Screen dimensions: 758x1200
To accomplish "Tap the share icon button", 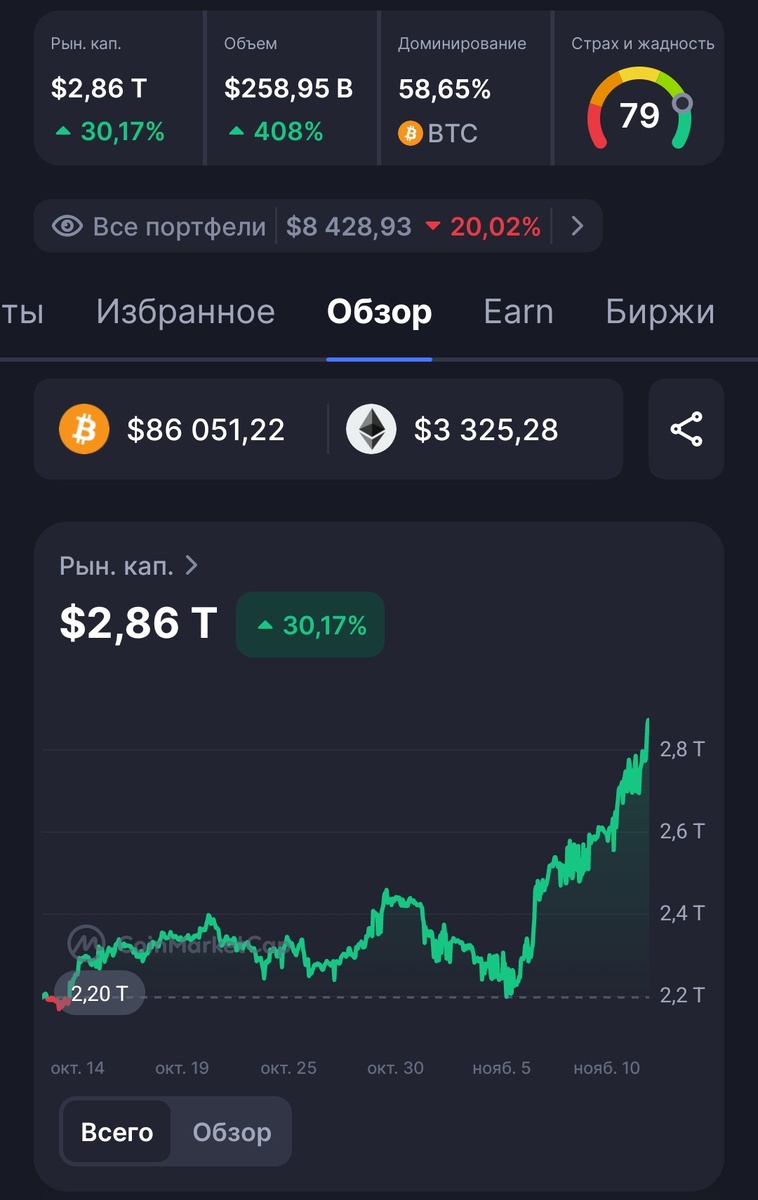I will click(x=686, y=429).
